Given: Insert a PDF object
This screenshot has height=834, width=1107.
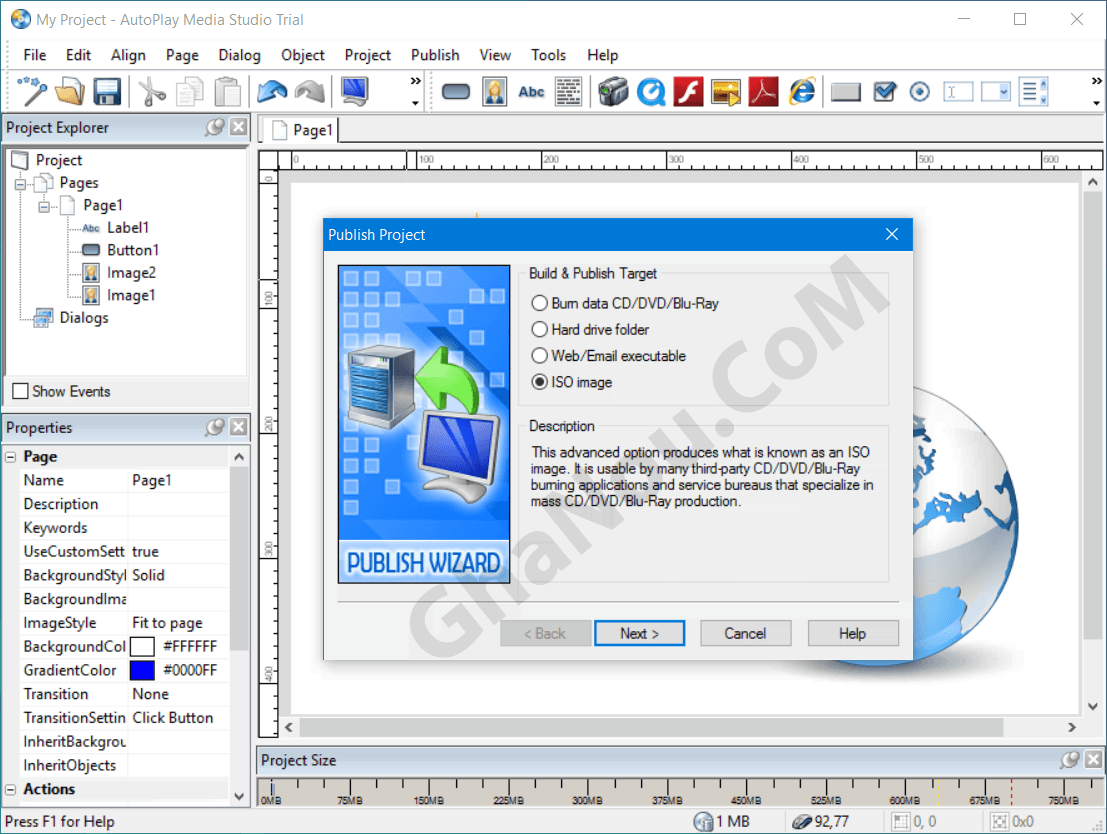Looking at the screenshot, I should [x=763, y=92].
